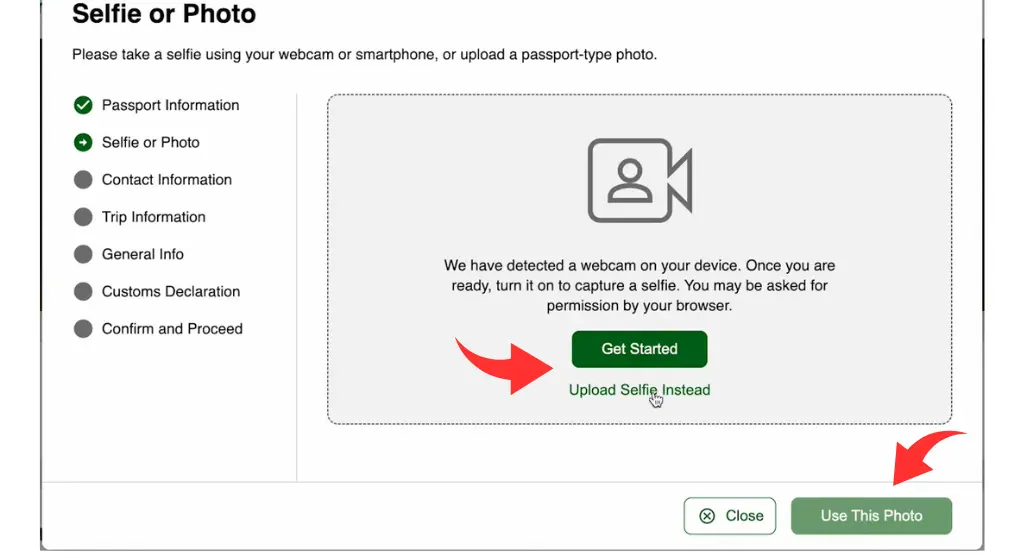Click the gray circle next to Customs Declaration

(83, 291)
